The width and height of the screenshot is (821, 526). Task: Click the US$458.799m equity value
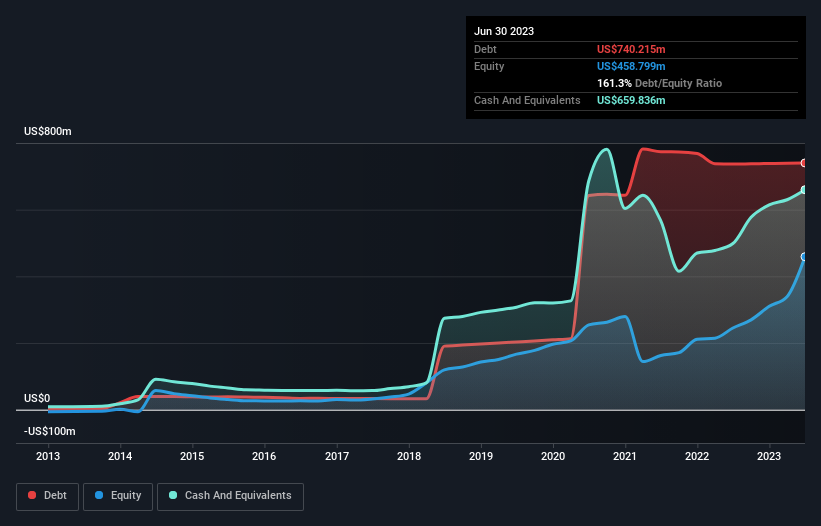click(631, 66)
